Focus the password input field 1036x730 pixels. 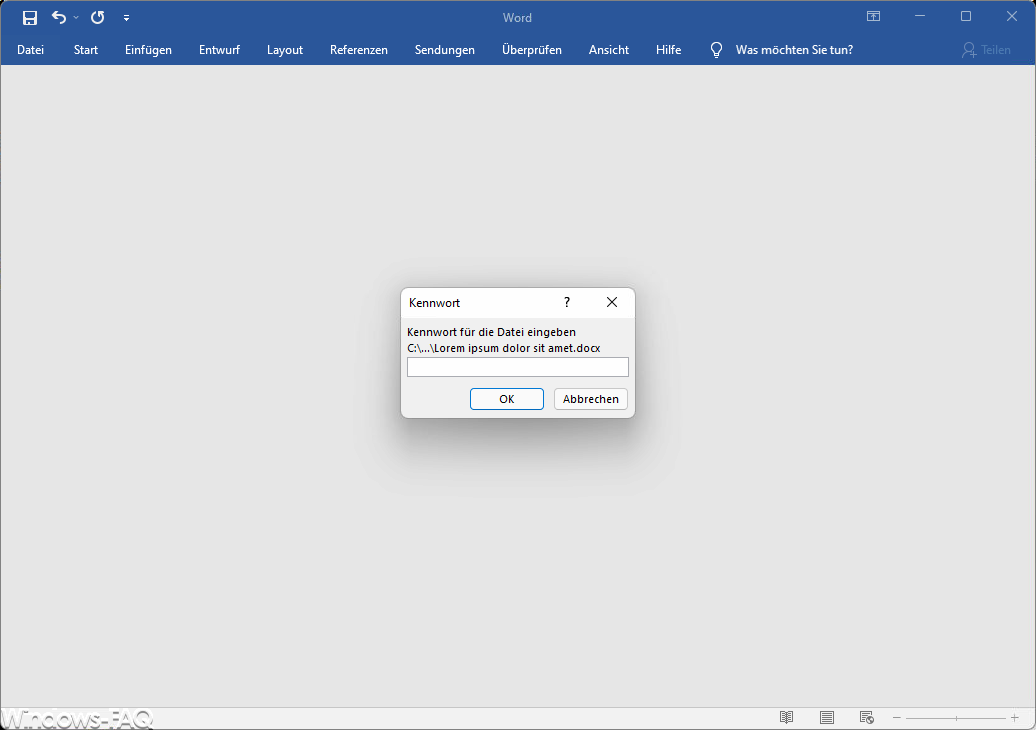pyautogui.click(x=518, y=367)
